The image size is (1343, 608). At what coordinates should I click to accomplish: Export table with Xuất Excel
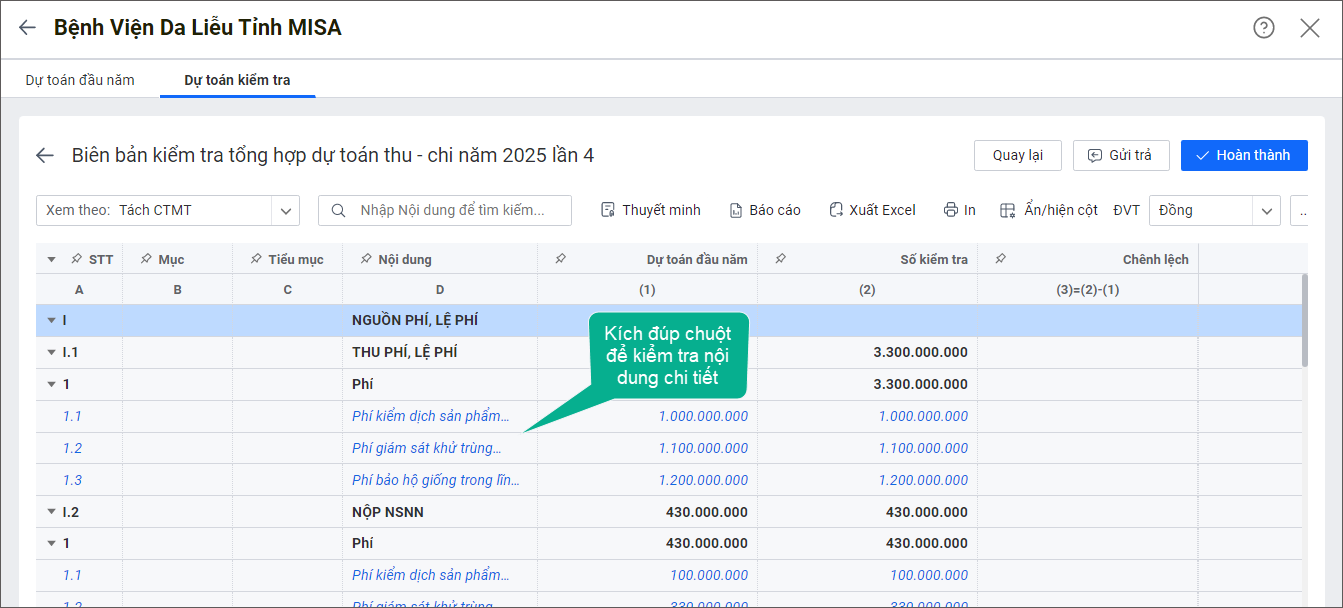coord(872,210)
